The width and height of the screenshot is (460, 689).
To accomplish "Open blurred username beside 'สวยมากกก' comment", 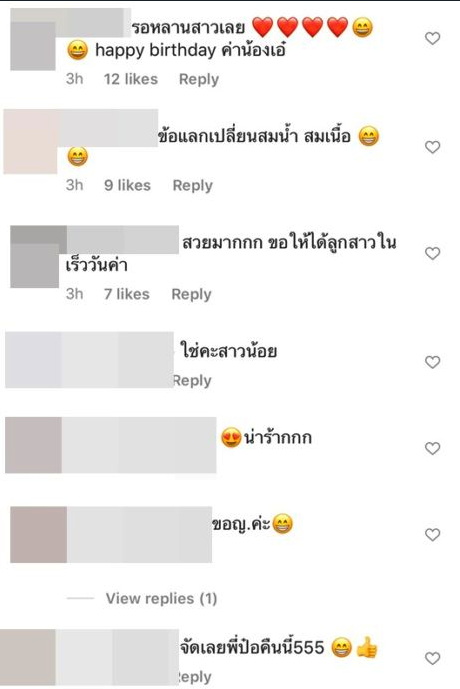I will coord(123,239).
